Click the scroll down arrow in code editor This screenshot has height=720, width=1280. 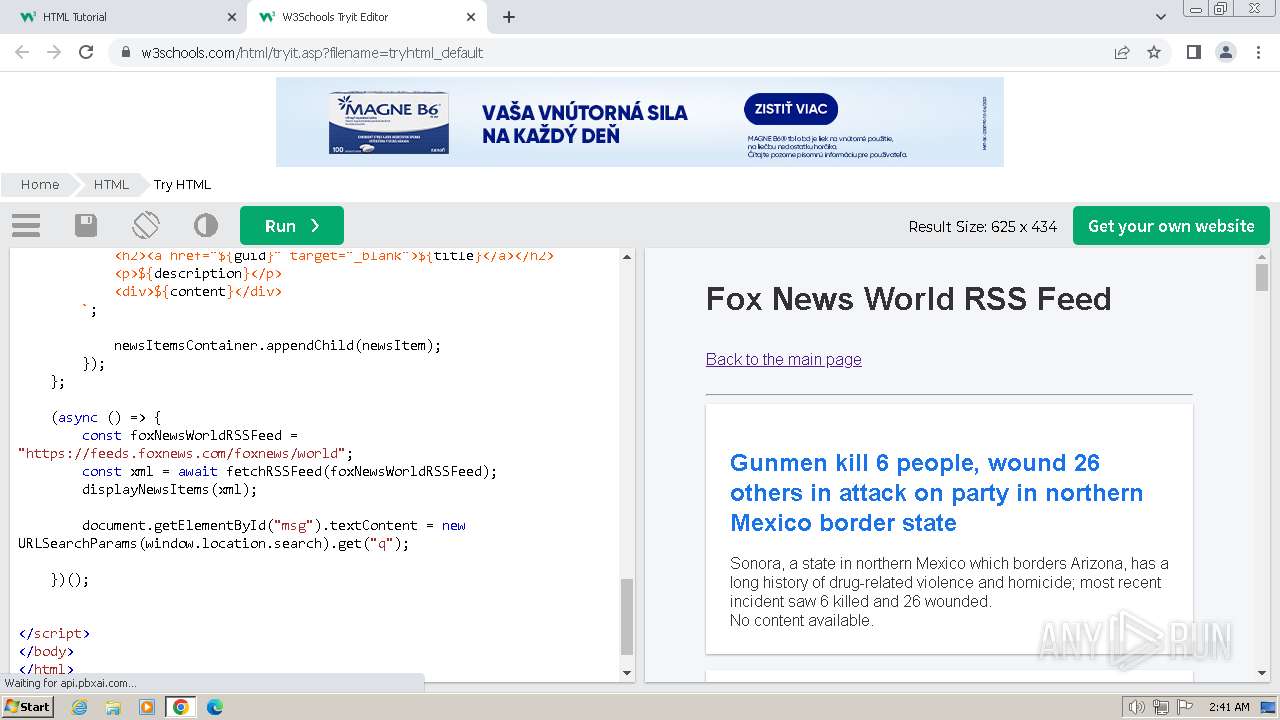(627, 673)
